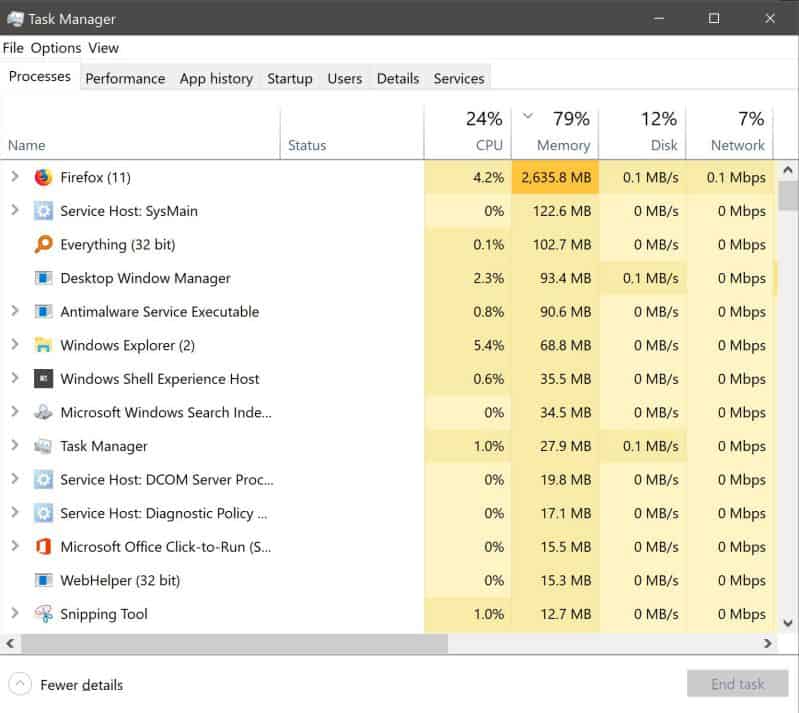Click the Antimalware Service Executable icon
Image resolution: width=799 pixels, height=713 pixels.
(43, 311)
